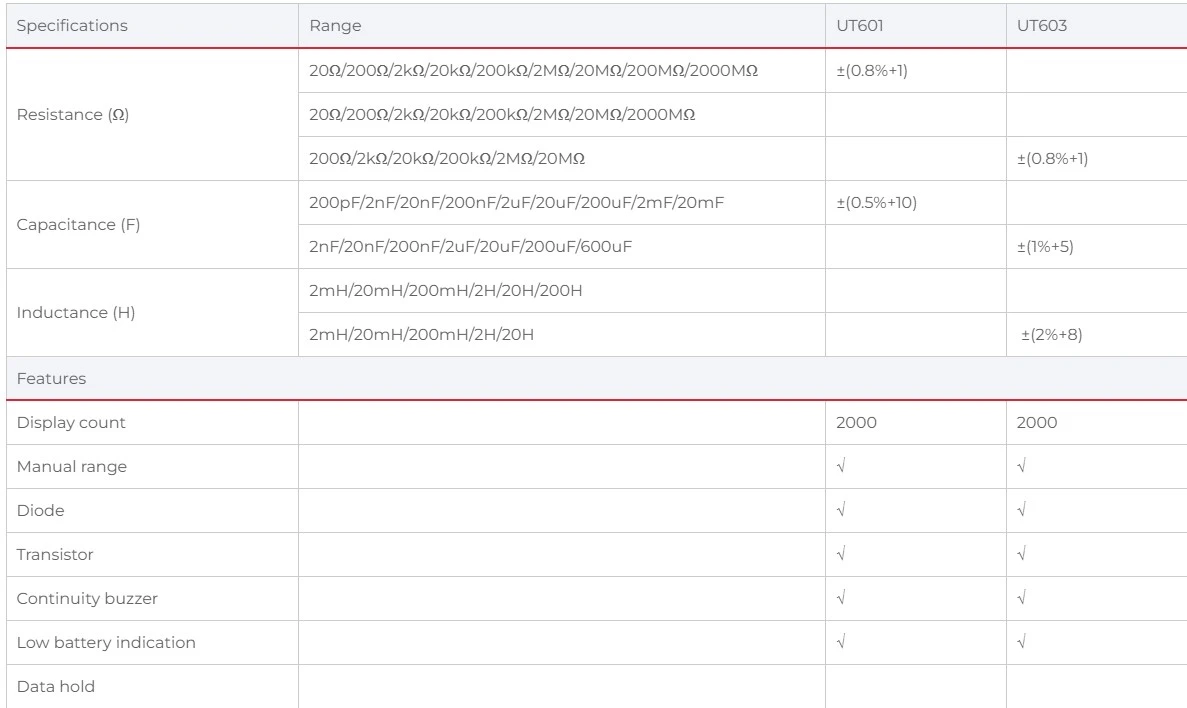
Task: Click the ±(2%+8) inductance accuracy value
Action: (x=1051, y=335)
